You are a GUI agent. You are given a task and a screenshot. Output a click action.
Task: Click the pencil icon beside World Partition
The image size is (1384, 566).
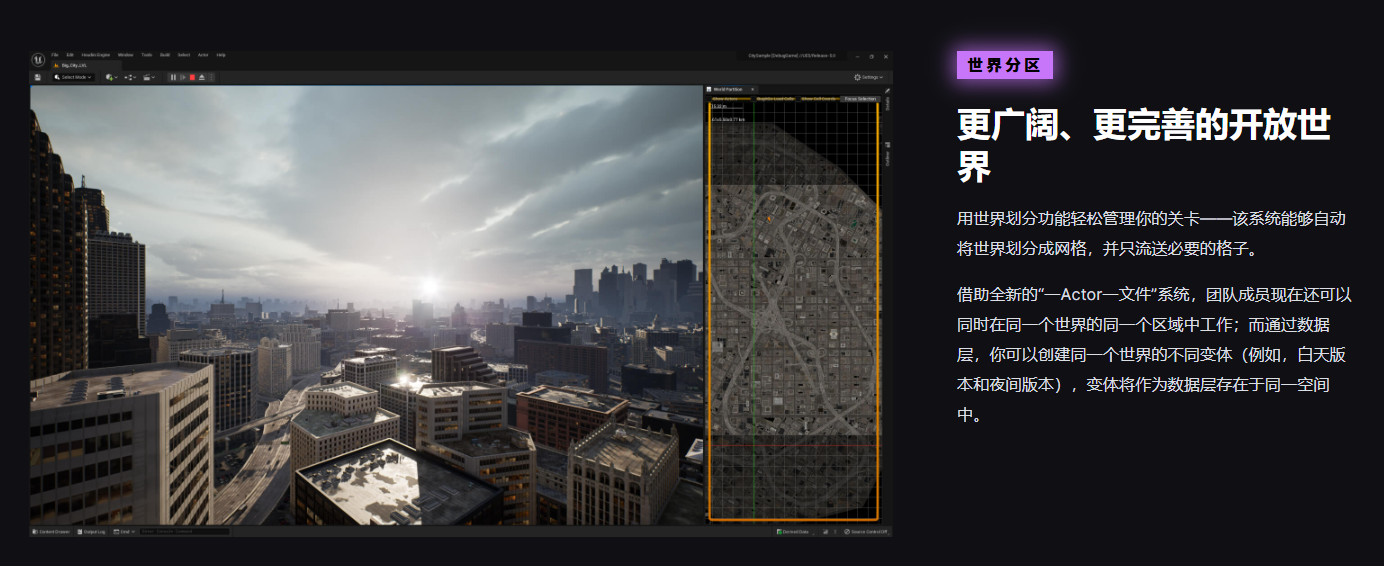[x=887, y=91]
